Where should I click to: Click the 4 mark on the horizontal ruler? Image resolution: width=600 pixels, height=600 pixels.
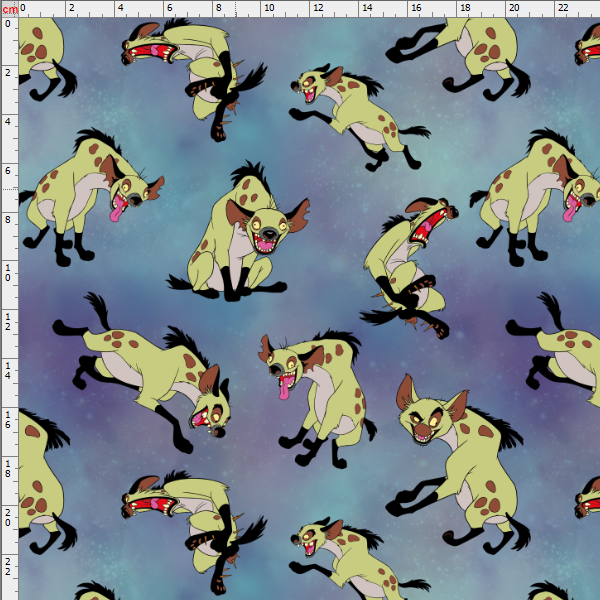121,8
